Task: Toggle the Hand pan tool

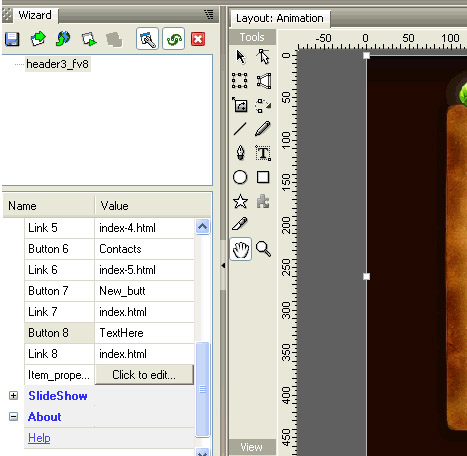Action: (x=241, y=249)
